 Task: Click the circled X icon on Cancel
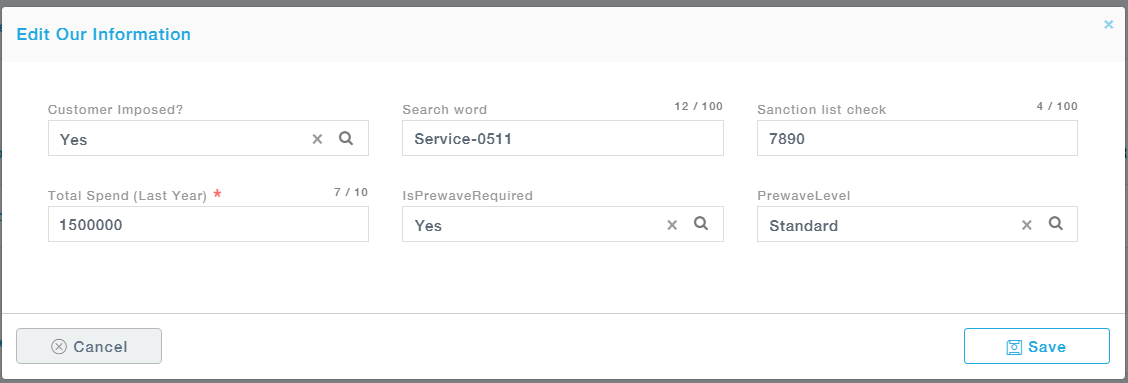click(x=59, y=347)
